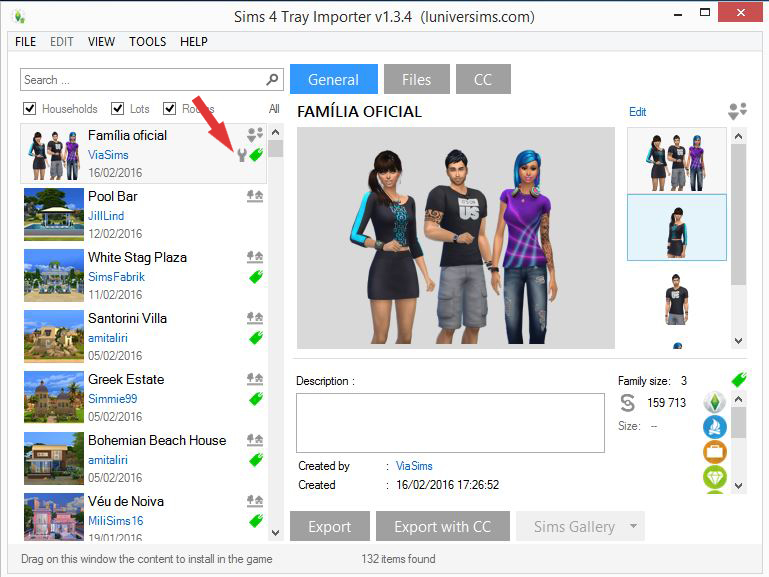Click green tag icon on Véu de Noiva row
Screen dimensions: 769x577
click(x=256, y=521)
